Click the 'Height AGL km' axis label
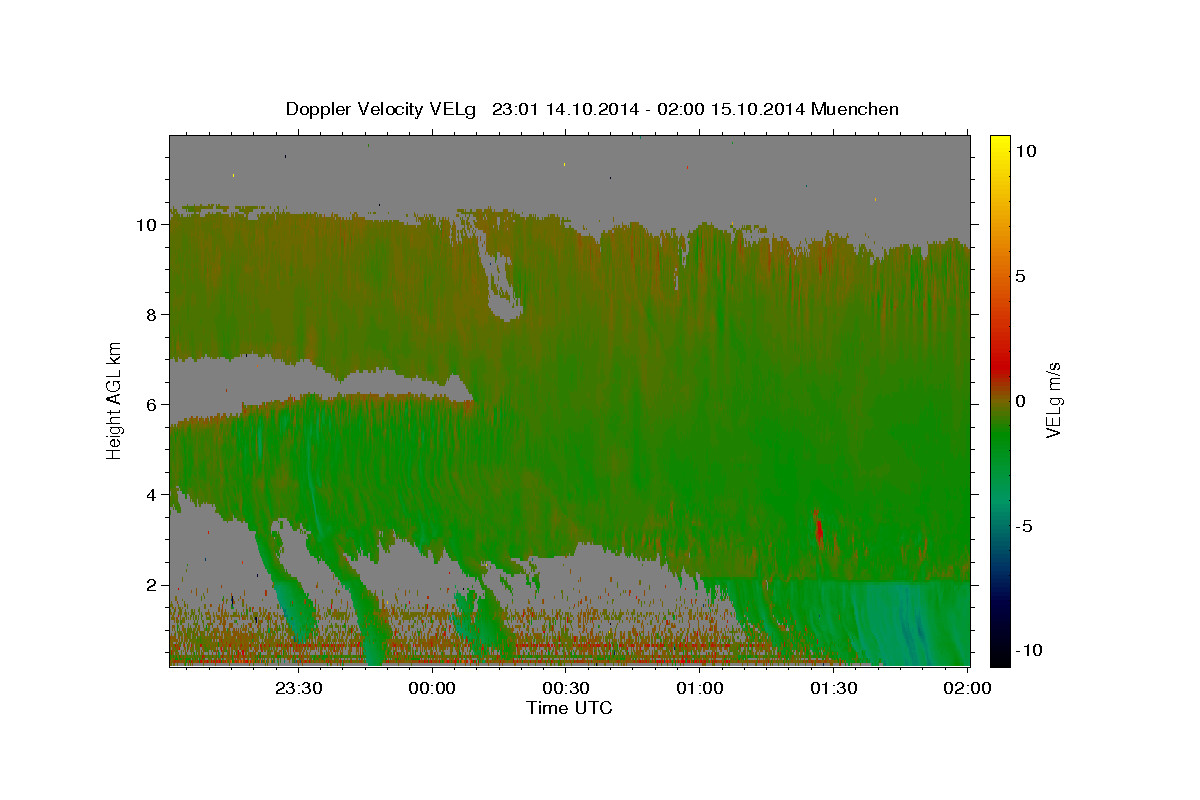Viewport: 1200px width, 800px height. [114, 400]
